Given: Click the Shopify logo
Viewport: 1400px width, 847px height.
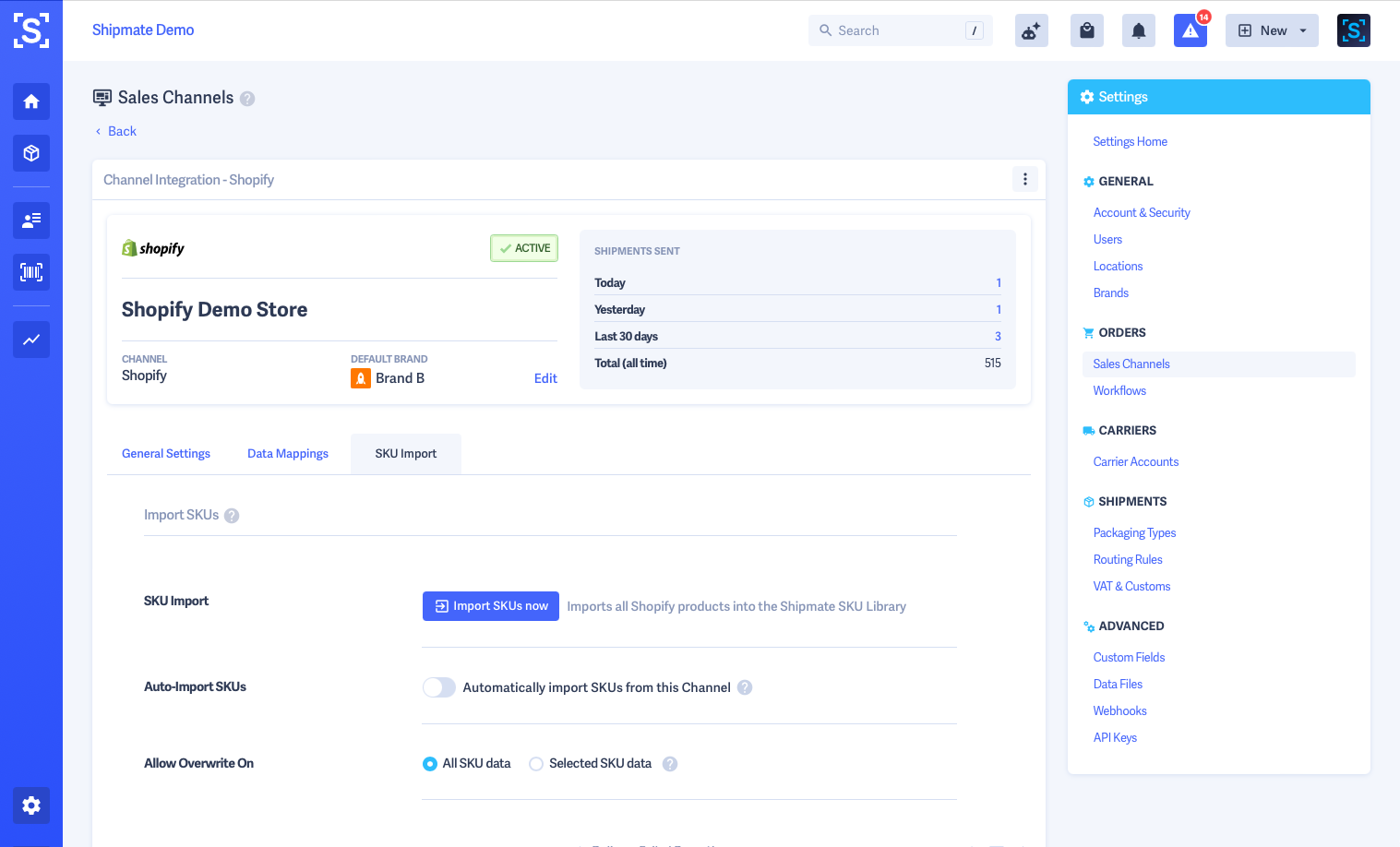Looking at the screenshot, I should coord(153,248).
